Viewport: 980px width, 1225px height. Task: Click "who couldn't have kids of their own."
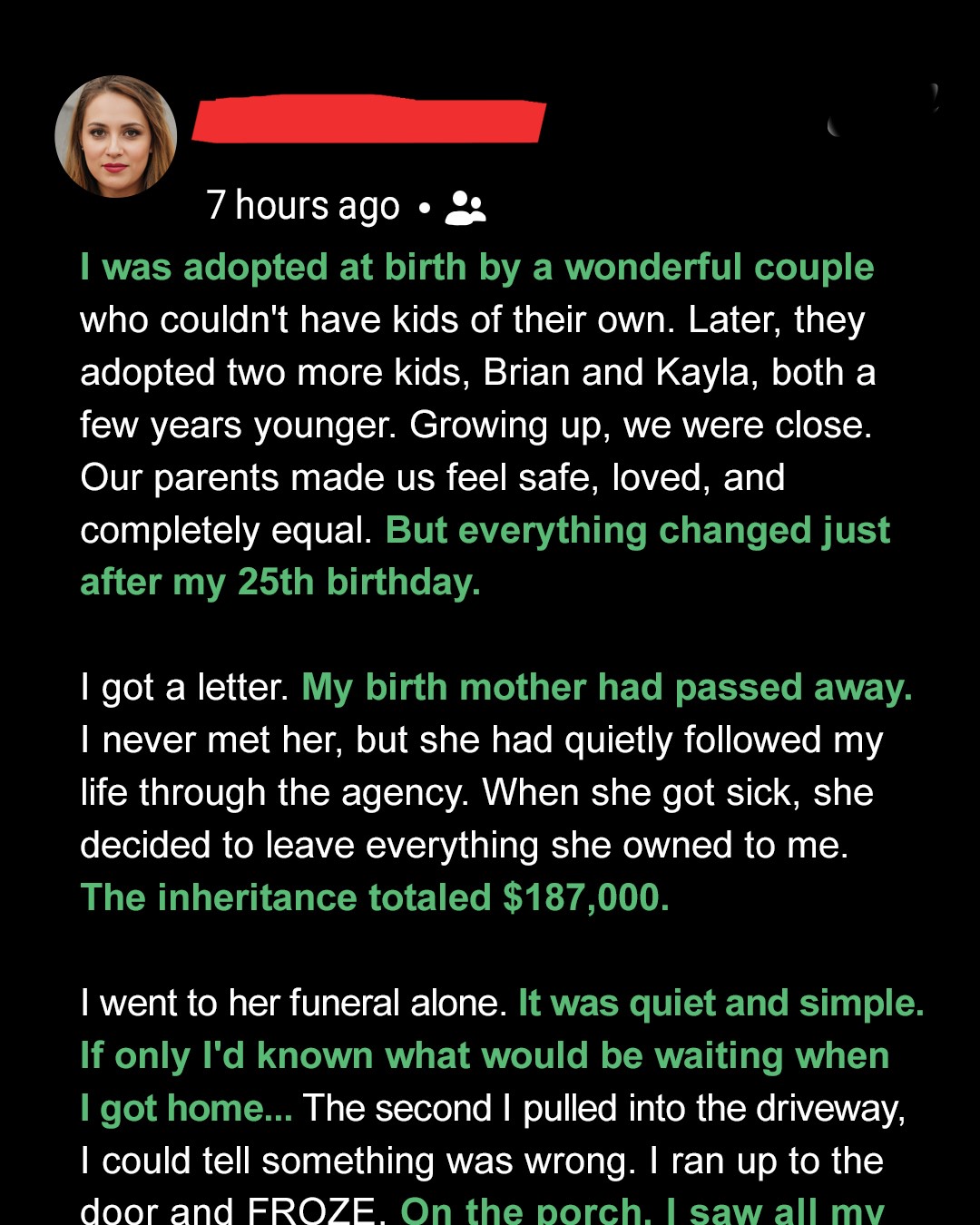[x=377, y=320]
